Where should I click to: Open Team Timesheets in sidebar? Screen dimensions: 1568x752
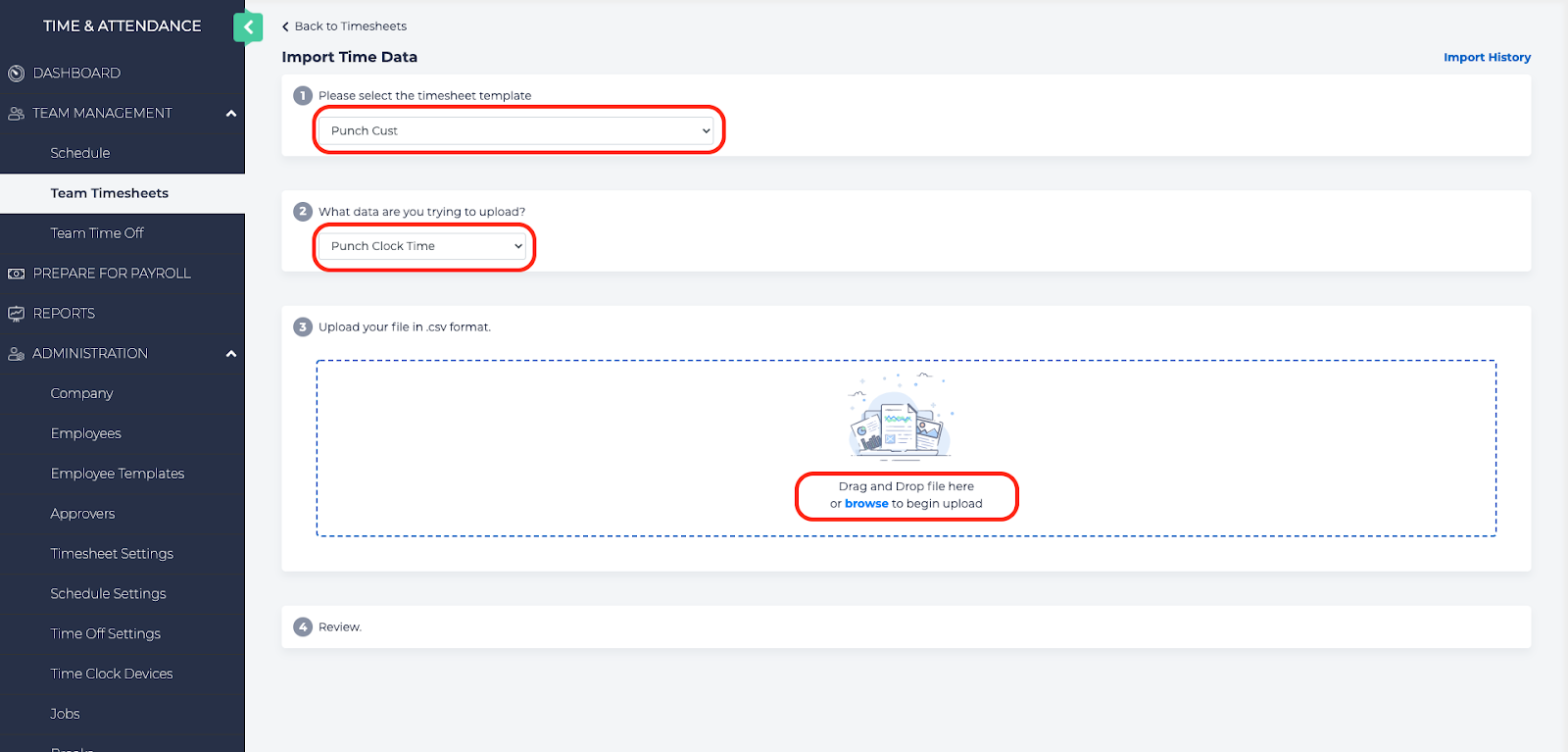pyautogui.click(x=109, y=193)
